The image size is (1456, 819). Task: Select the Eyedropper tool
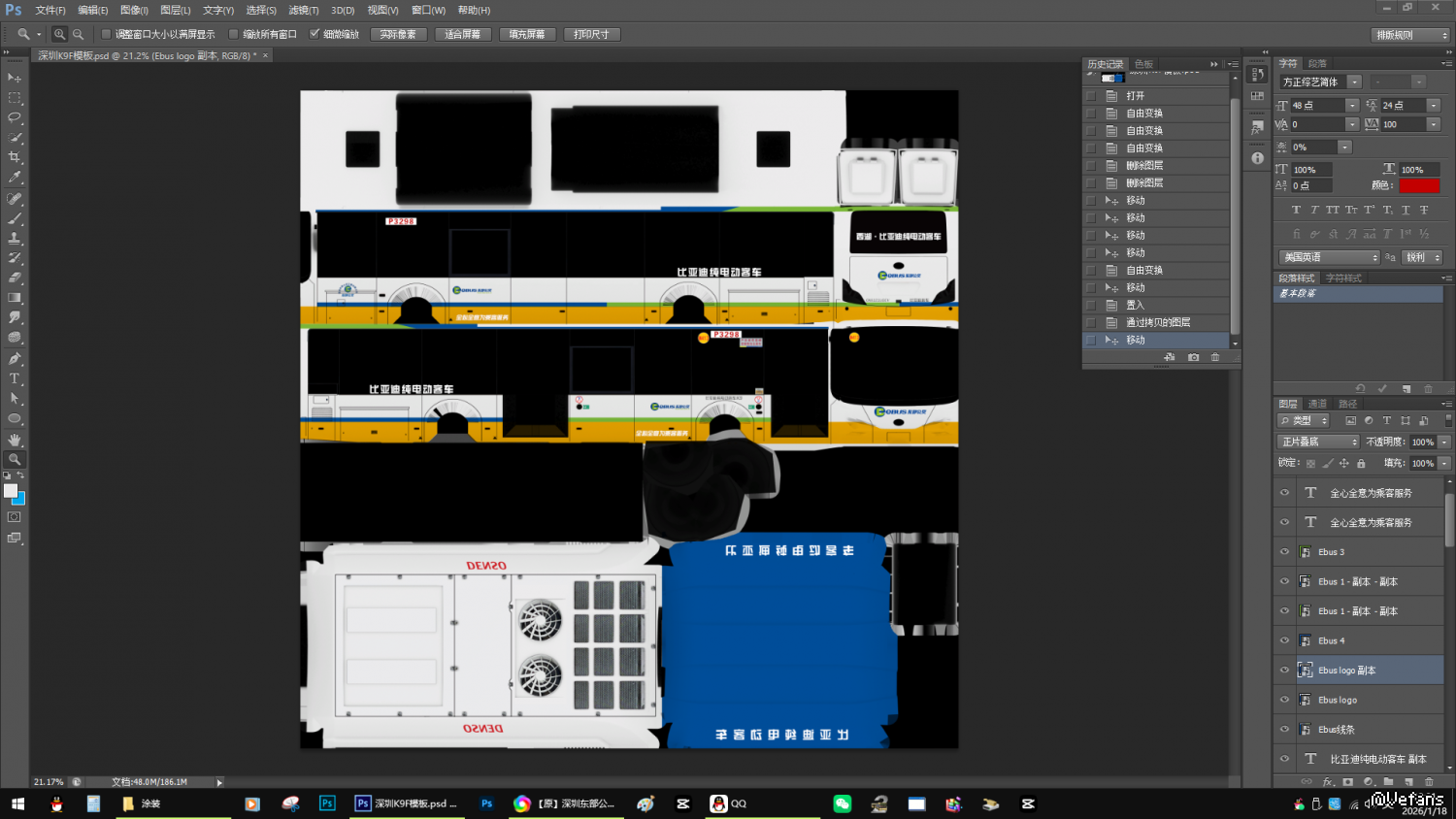(15, 178)
